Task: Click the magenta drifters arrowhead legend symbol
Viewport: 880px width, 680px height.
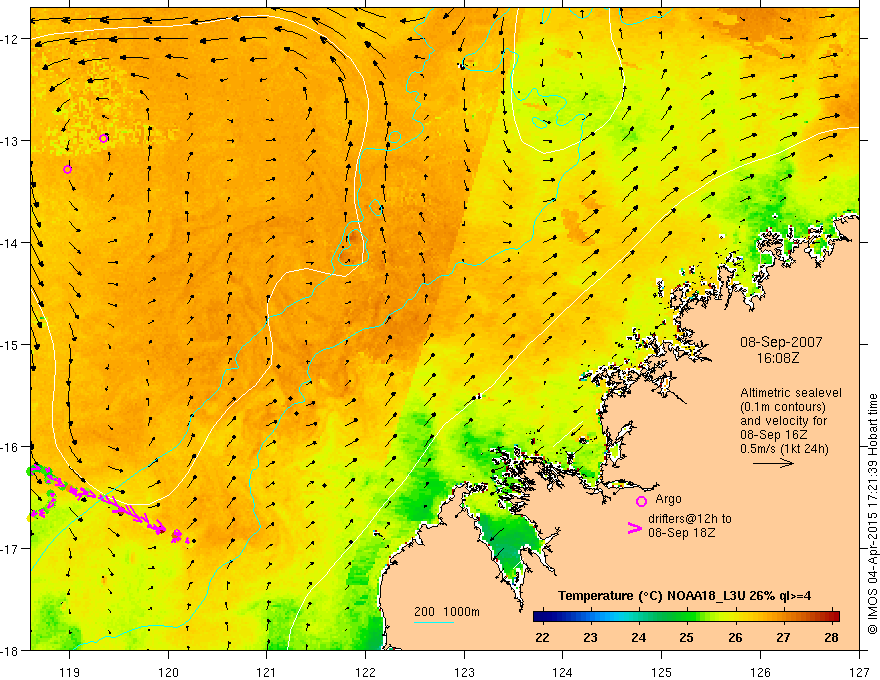Action: click(634, 528)
